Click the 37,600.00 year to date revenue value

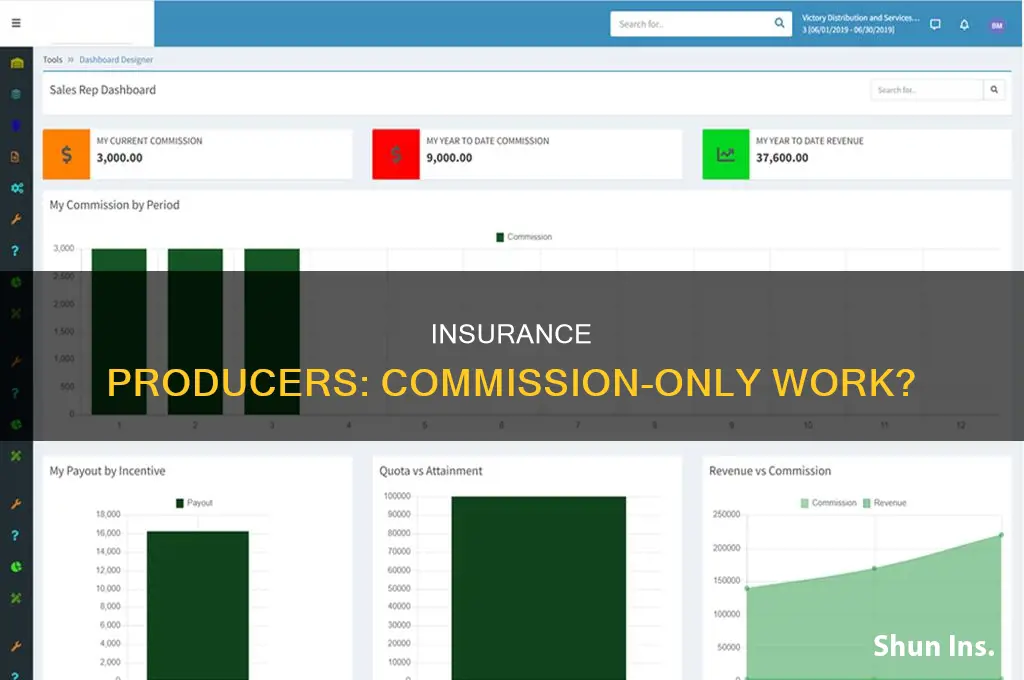tap(782, 157)
